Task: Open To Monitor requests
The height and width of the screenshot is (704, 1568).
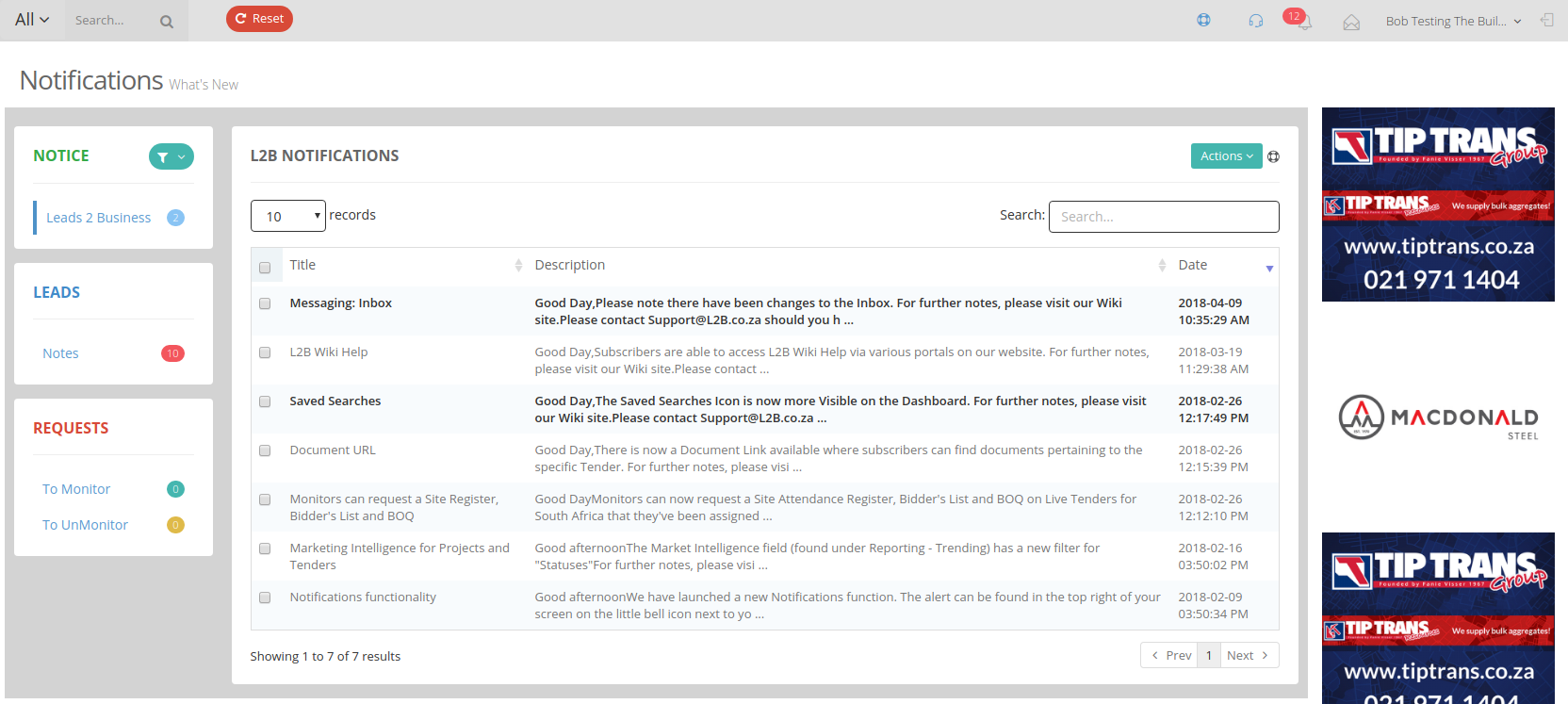Action: coord(76,489)
